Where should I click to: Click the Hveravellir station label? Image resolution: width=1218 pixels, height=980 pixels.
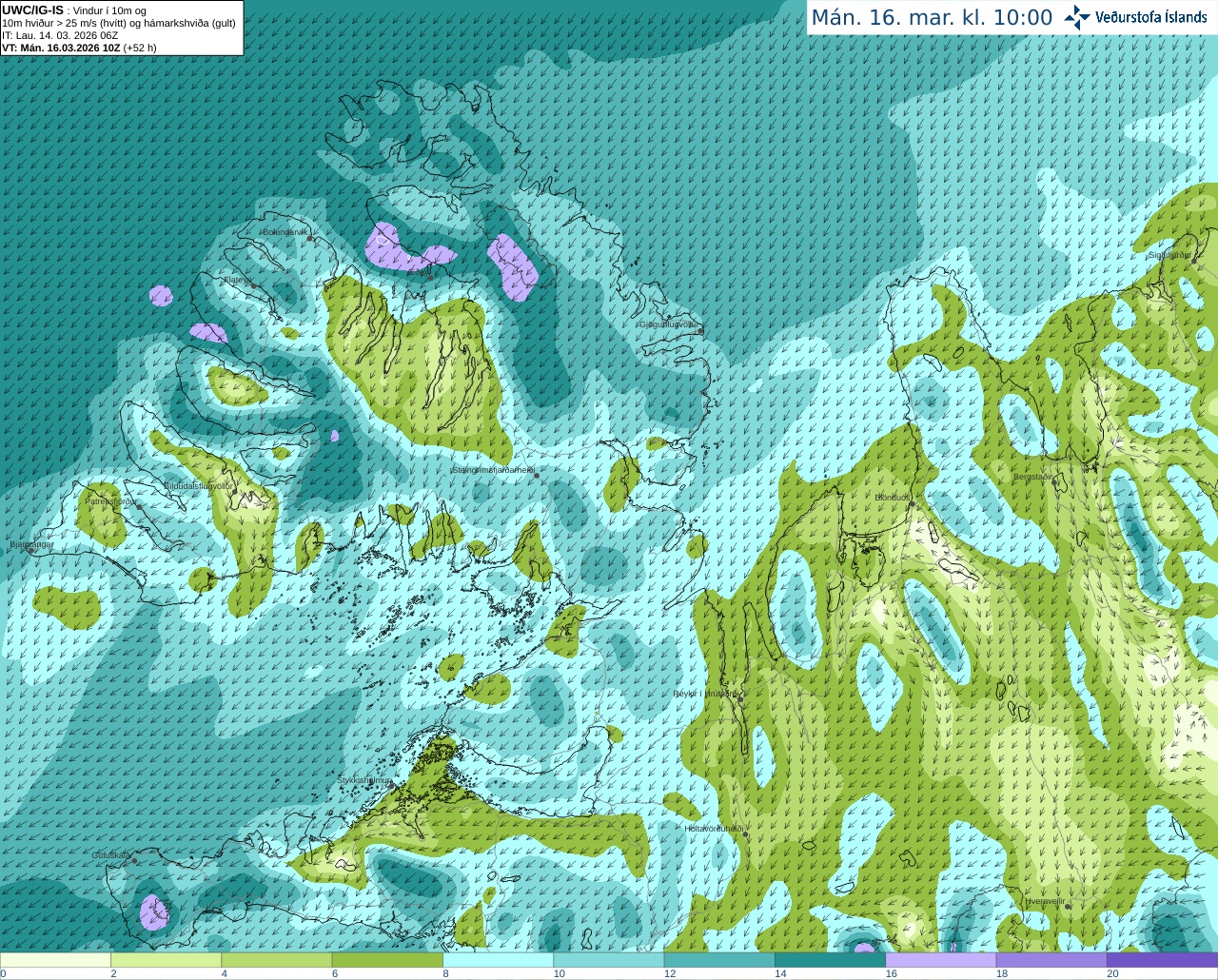(1045, 900)
